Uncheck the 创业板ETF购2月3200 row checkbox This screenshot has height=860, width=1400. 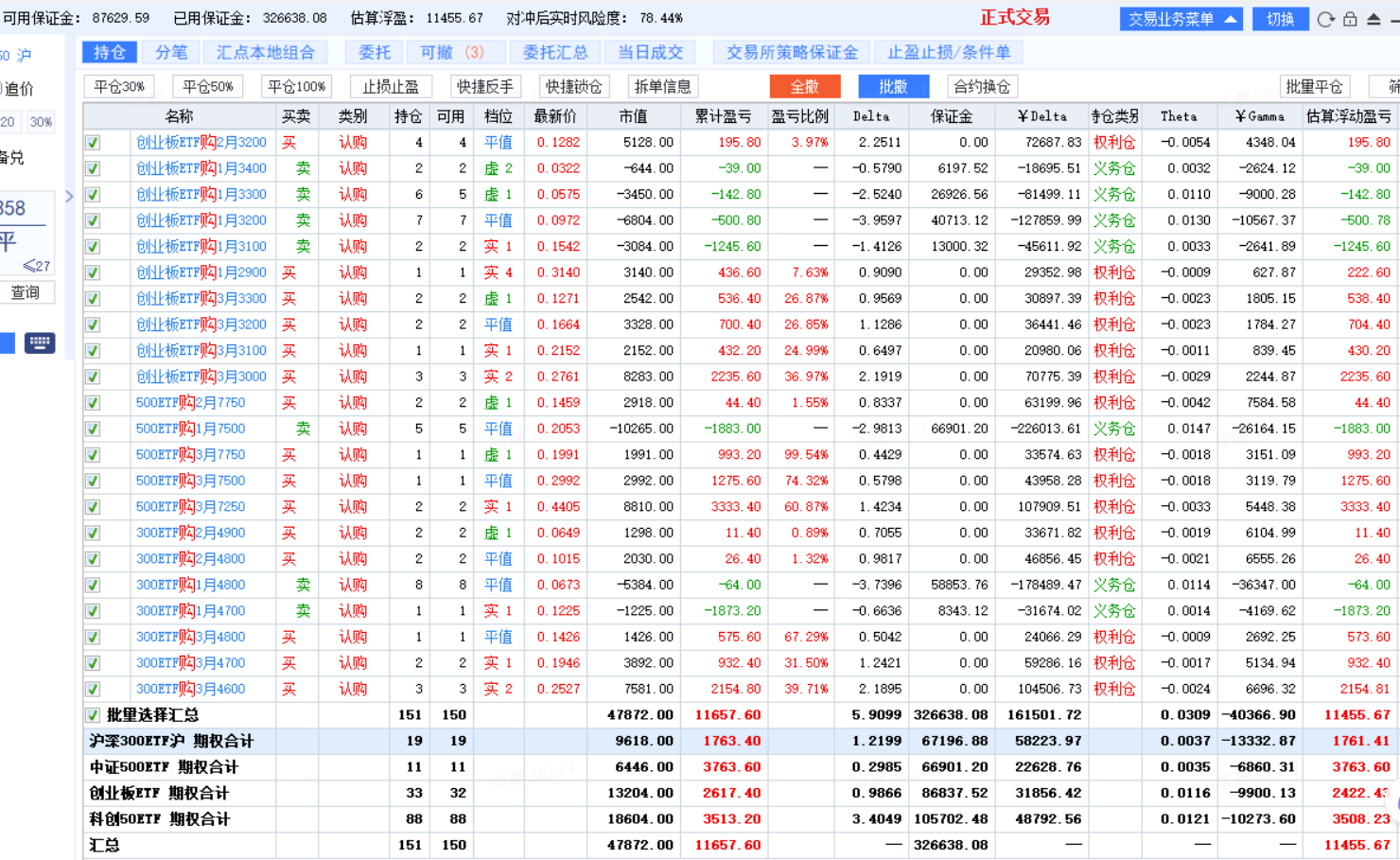93,143
